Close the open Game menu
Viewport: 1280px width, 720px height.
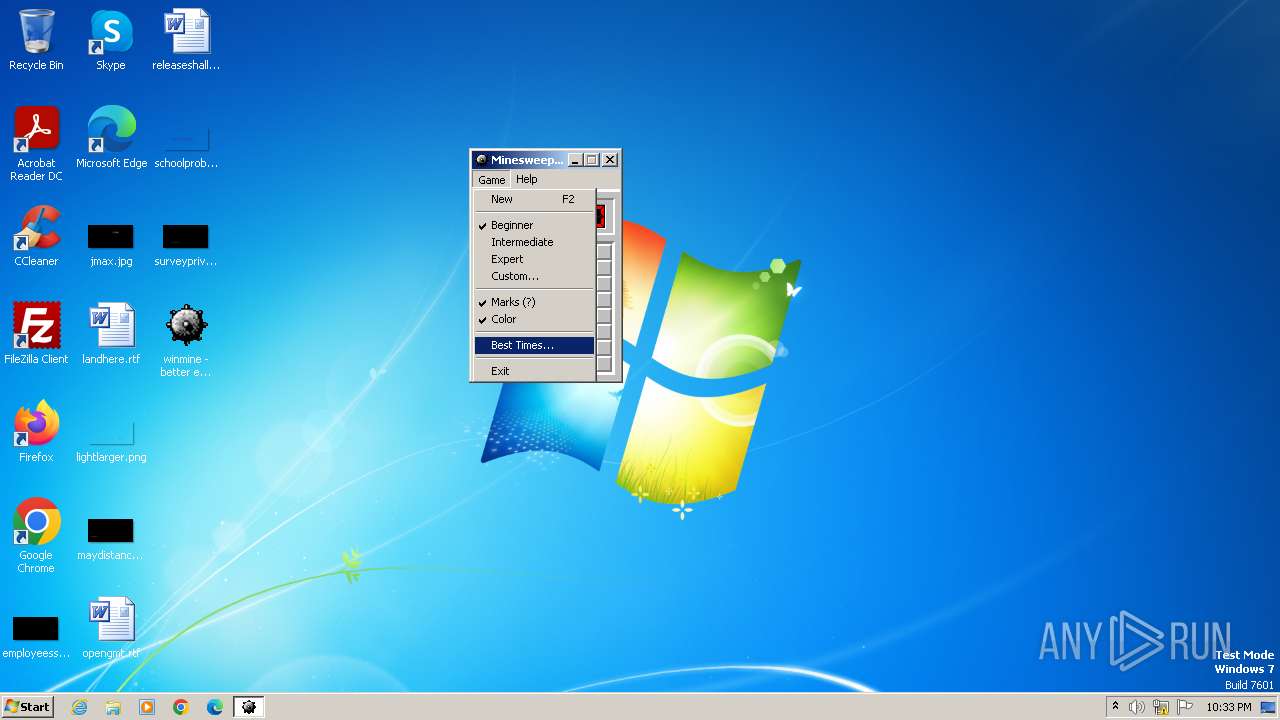[x=491, y=180]
